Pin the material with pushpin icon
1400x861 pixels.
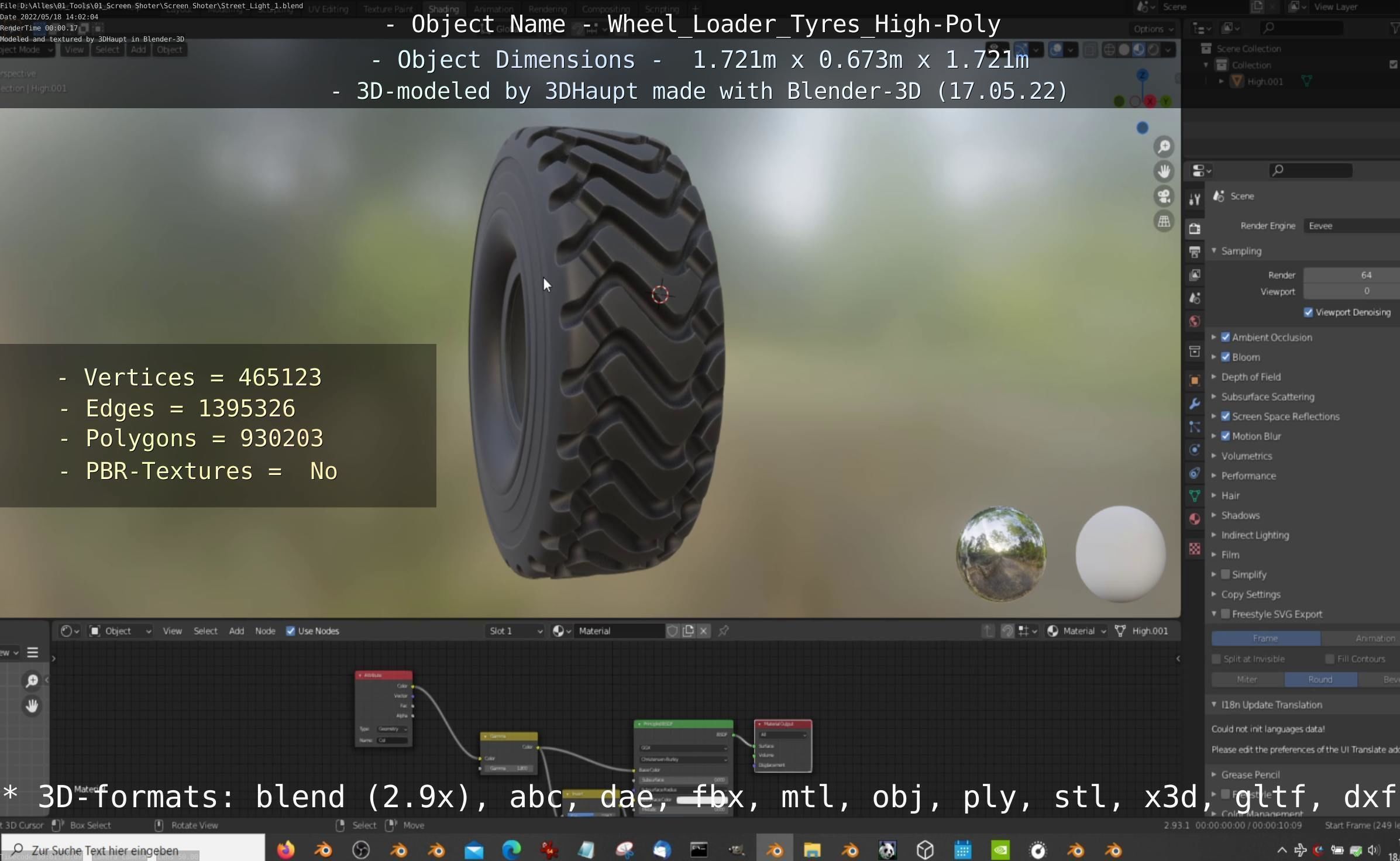(724, 631)
